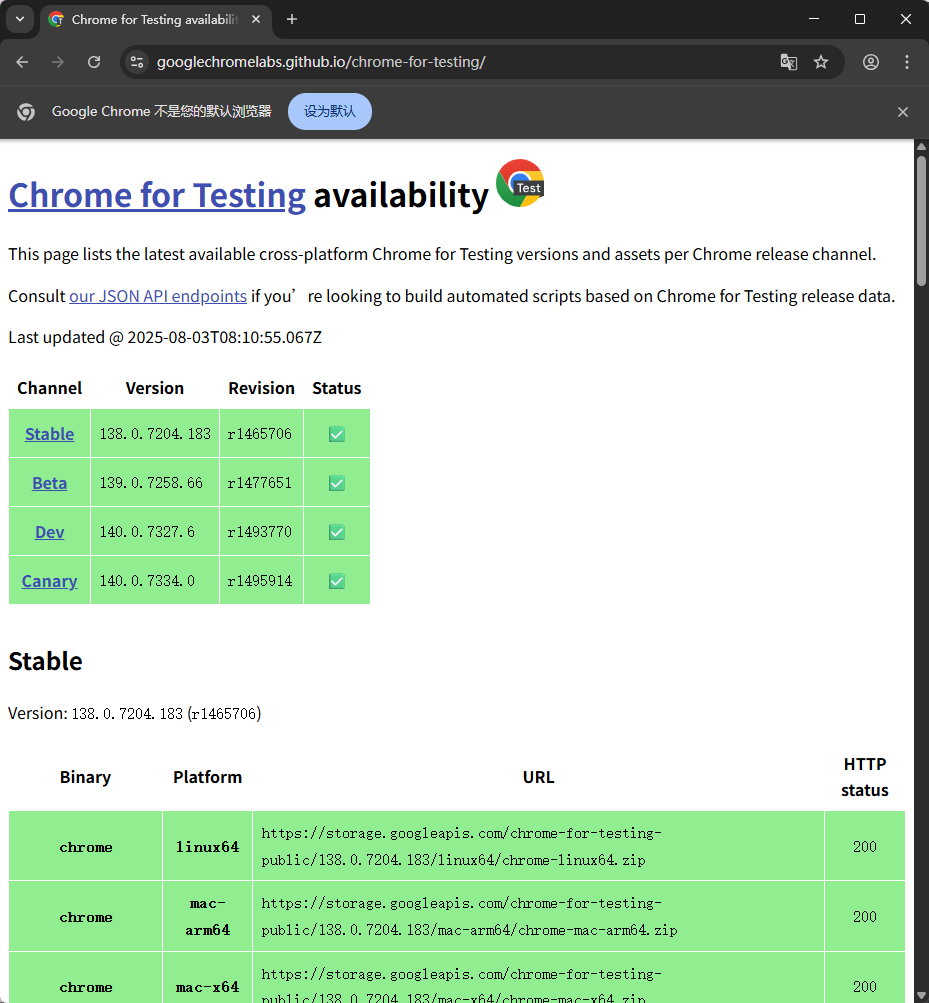Bookmark this page with the star icon
Image resolution: width=929 pixels, height=1003 pixels.
tap(821, 62)
